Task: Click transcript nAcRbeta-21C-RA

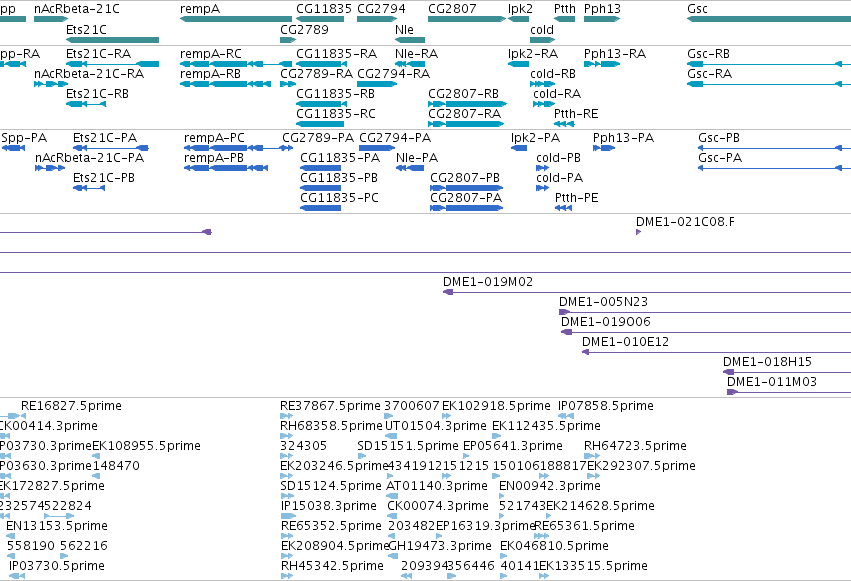Action: coord(89,73)
